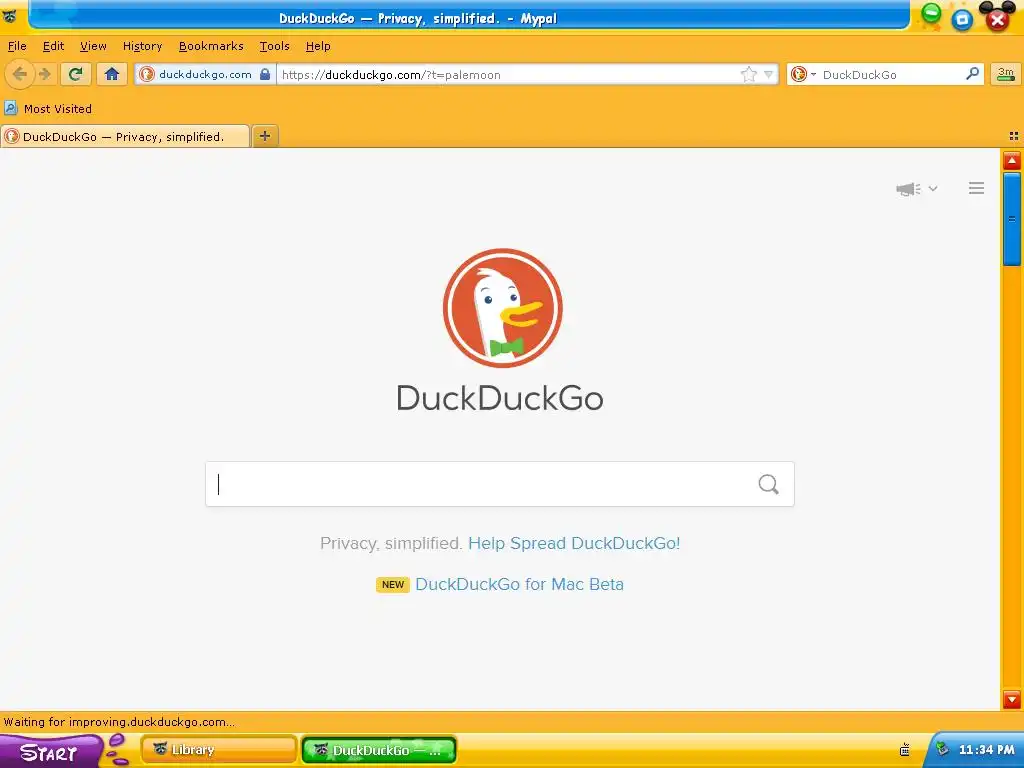
Task: Click the DuckDuckGo wordmark text
Action: pos(500,398)
